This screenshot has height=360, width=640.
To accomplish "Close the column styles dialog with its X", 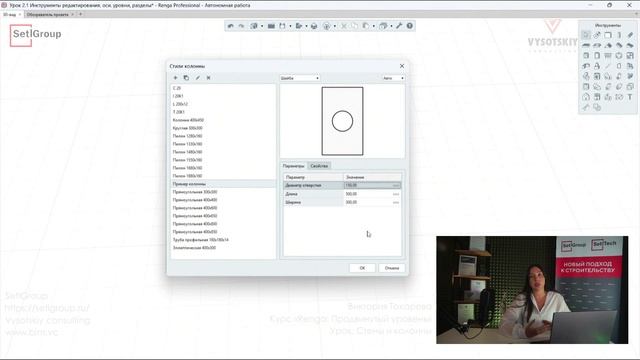I will click(x=402, y=66).
